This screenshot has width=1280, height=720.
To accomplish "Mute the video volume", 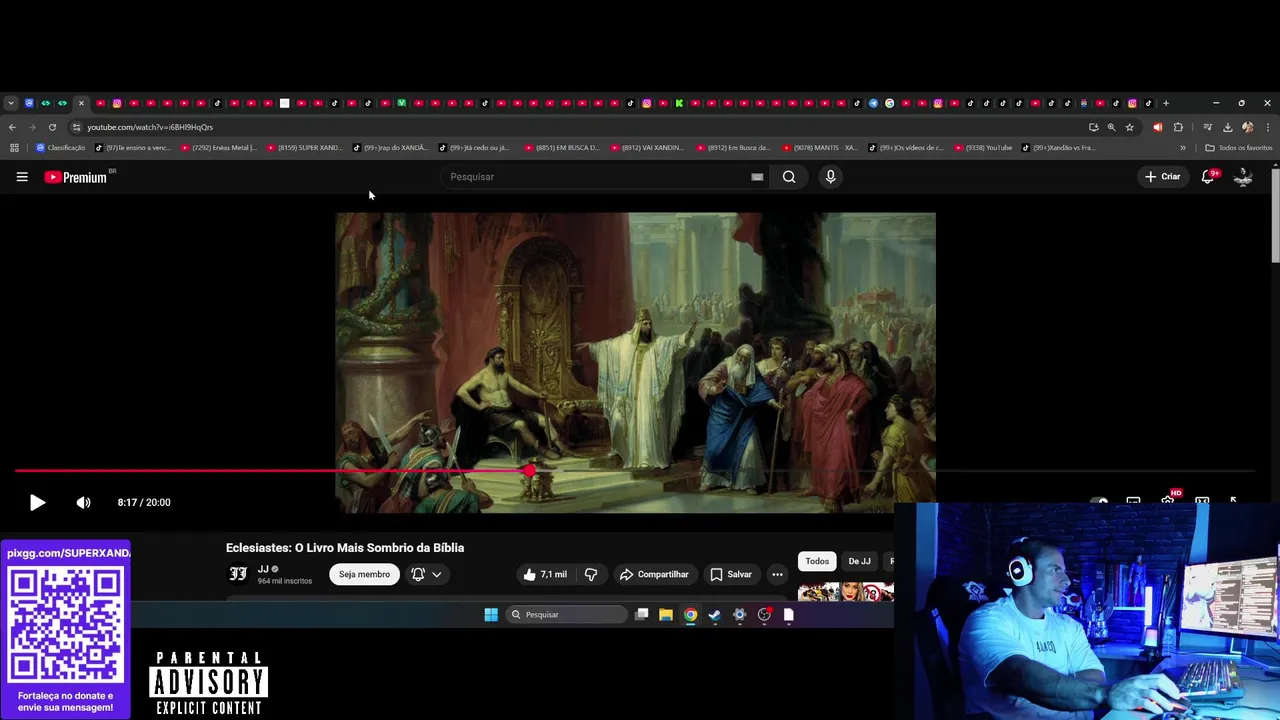I will point(83,503).
